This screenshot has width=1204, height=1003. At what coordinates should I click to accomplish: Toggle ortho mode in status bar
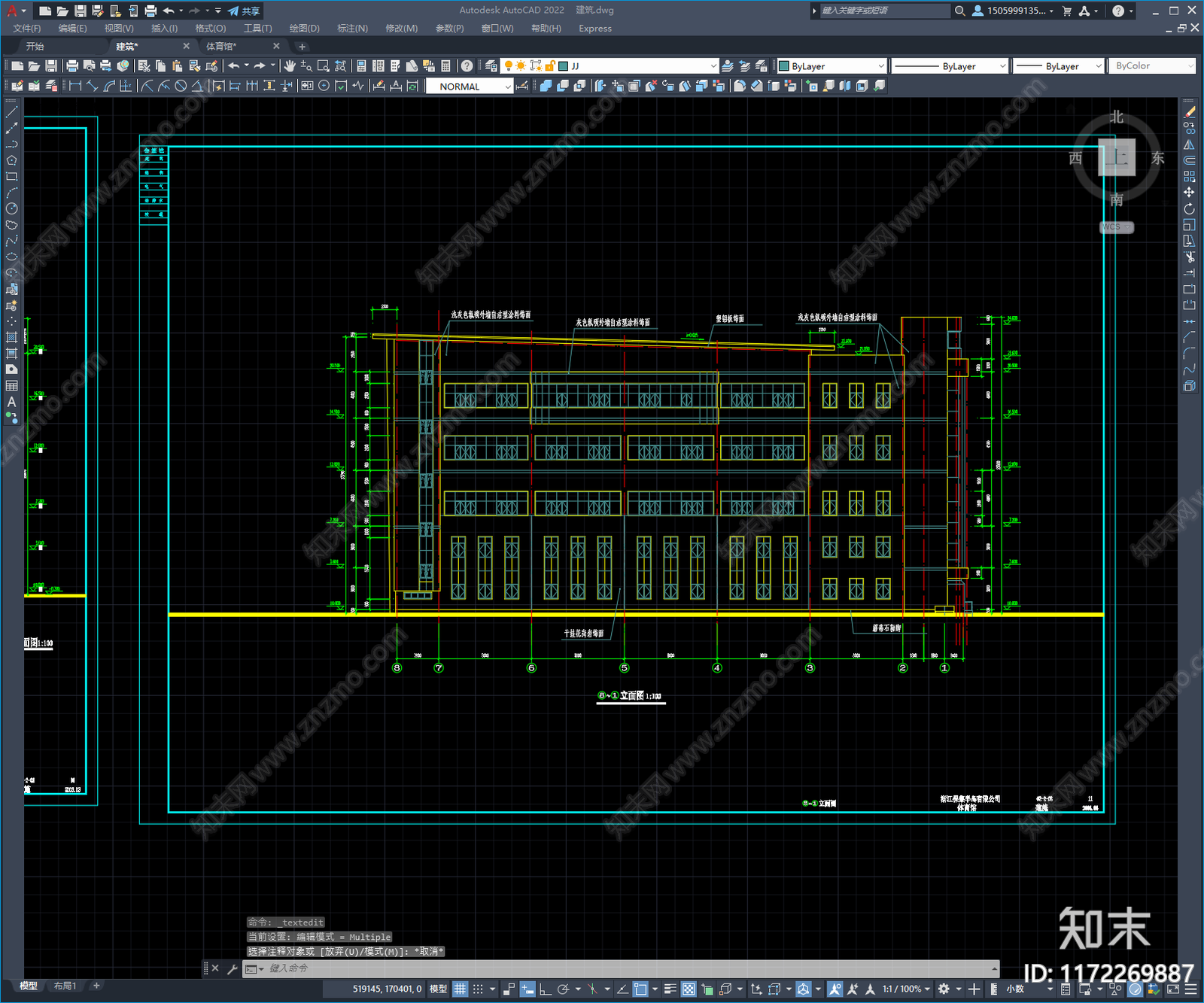tap(545, 989)
